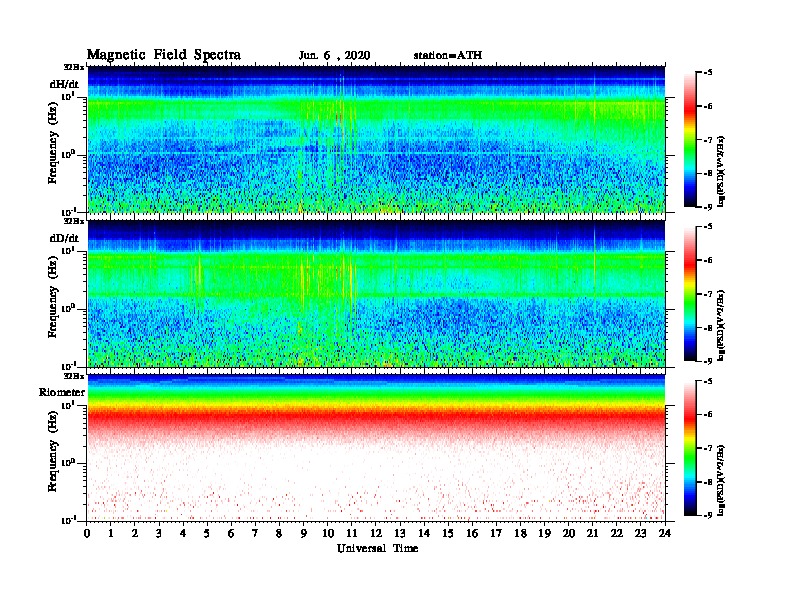Image resolution: width=792 pixels, height=612 pixels.
Task: Click the 32Hz label above dH/dt
Action: (x=73, y=67)
